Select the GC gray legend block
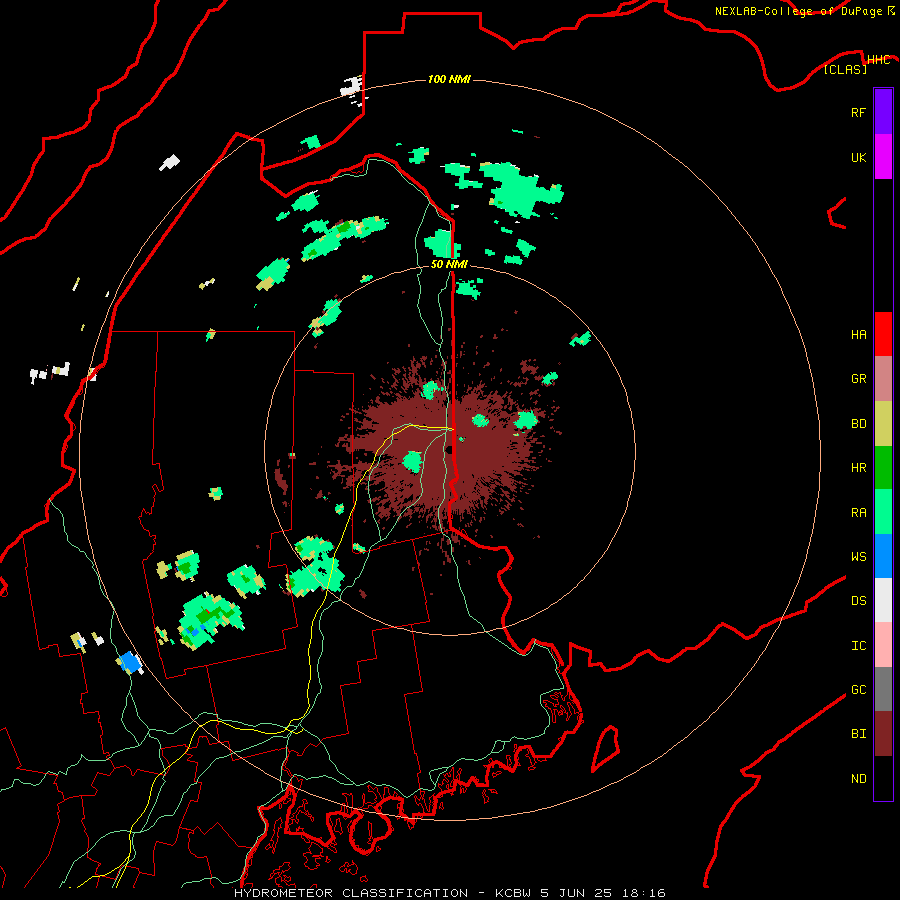900x900 pixels. 883,689
